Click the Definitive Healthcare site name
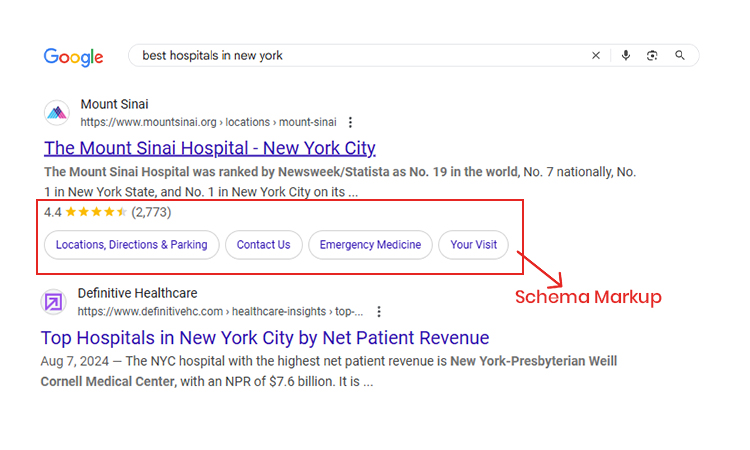 tap(137, 293)
